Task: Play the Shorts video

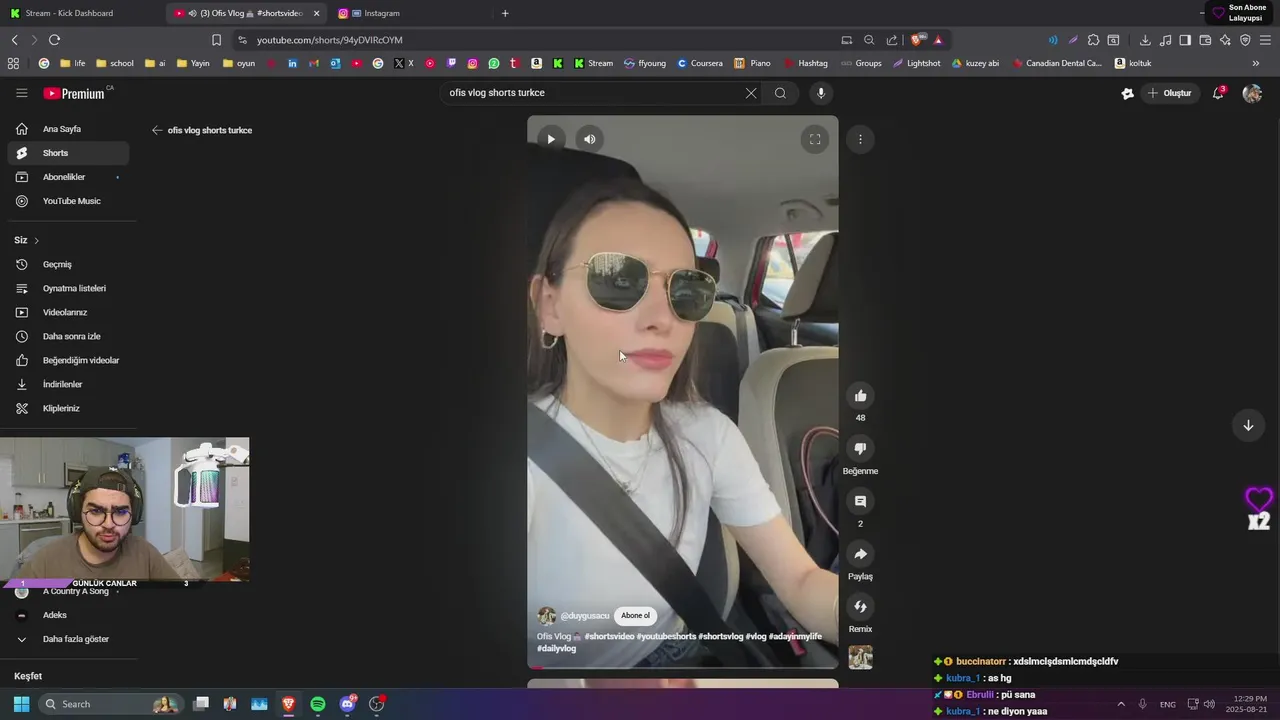Action: 550,139
